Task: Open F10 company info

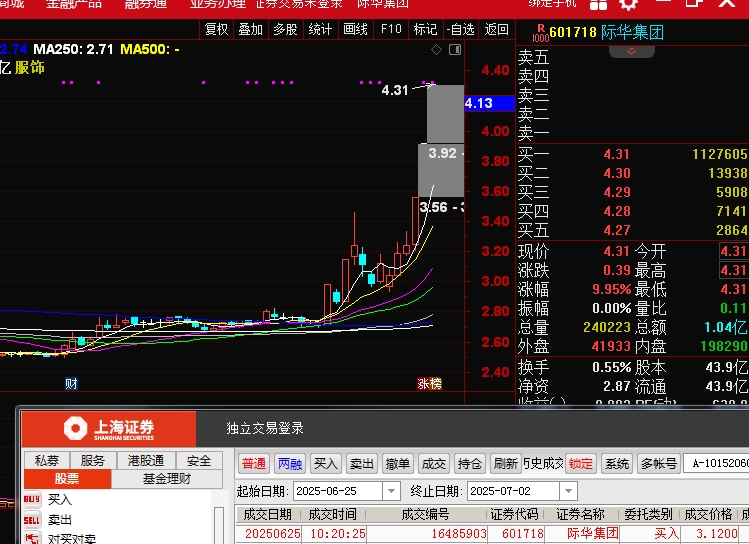Action: click(391, 30)
